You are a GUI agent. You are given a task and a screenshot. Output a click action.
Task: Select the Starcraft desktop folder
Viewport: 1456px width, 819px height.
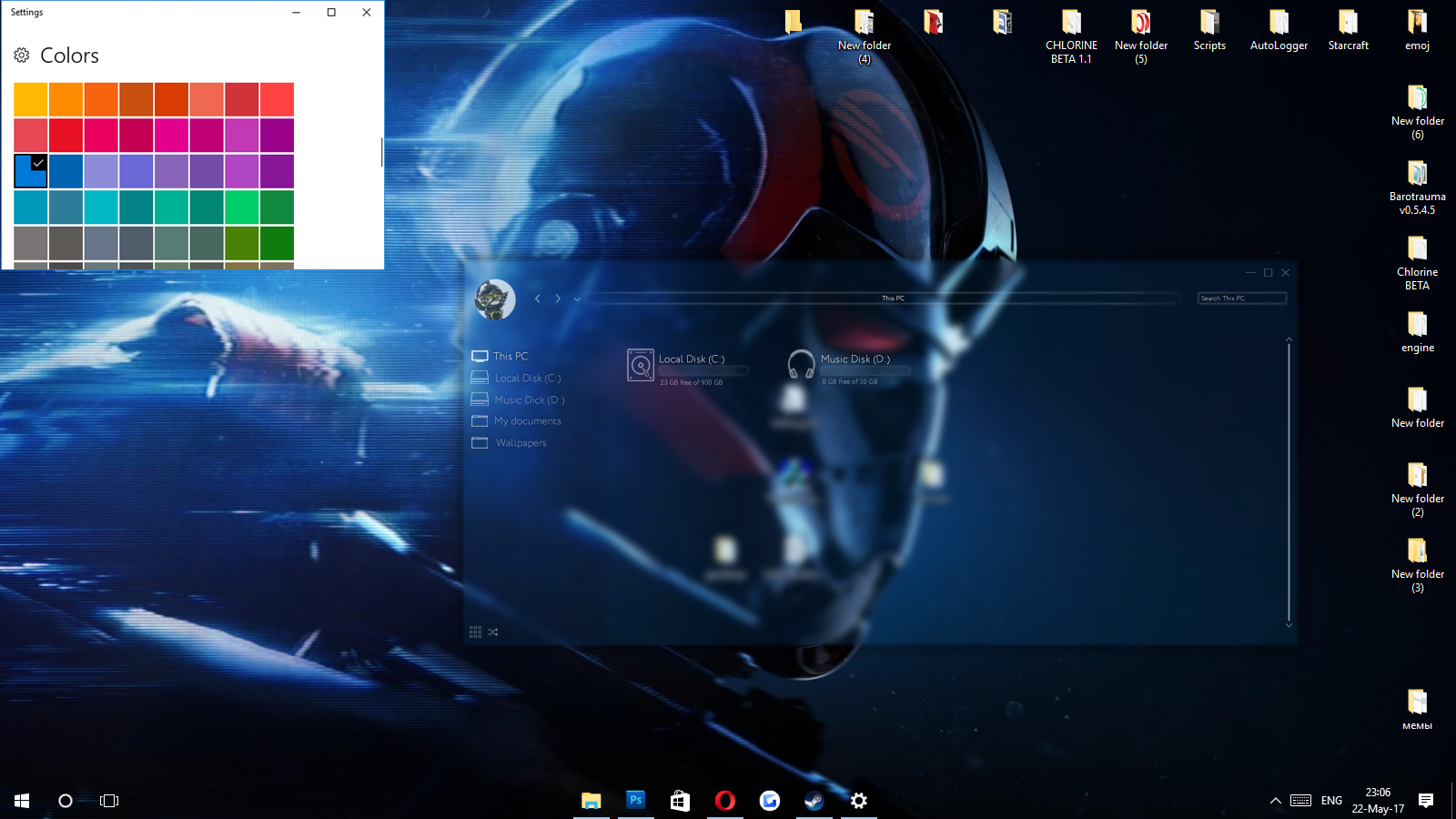(x=1348, y=30)
